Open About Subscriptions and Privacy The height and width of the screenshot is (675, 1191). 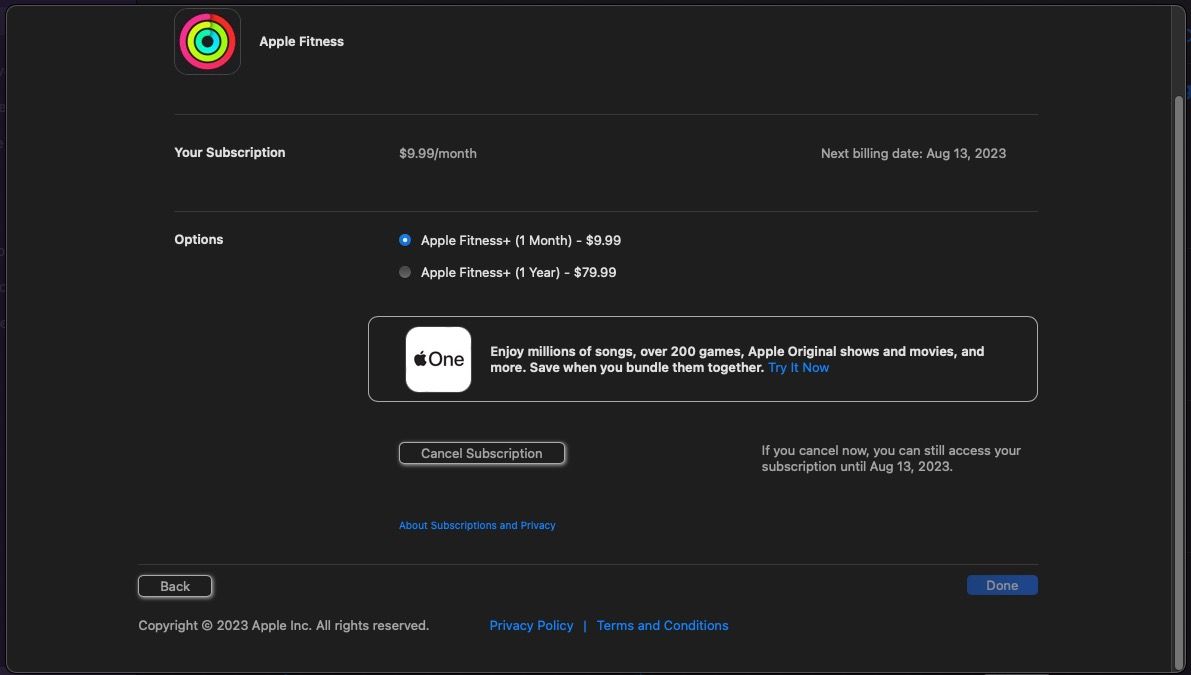[477, 524]
